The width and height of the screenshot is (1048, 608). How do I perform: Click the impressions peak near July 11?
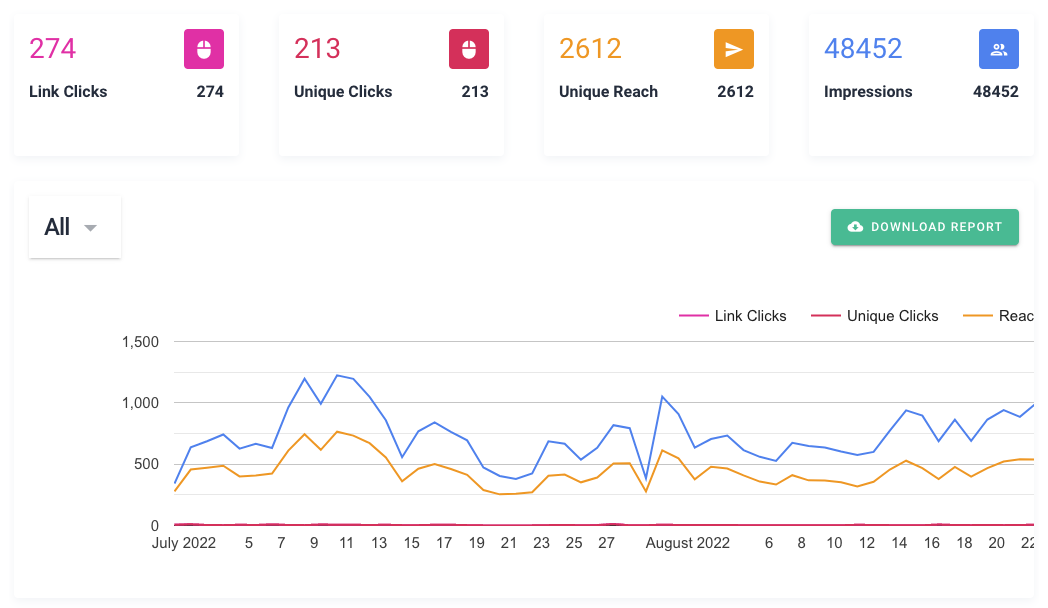pos(338,375)
